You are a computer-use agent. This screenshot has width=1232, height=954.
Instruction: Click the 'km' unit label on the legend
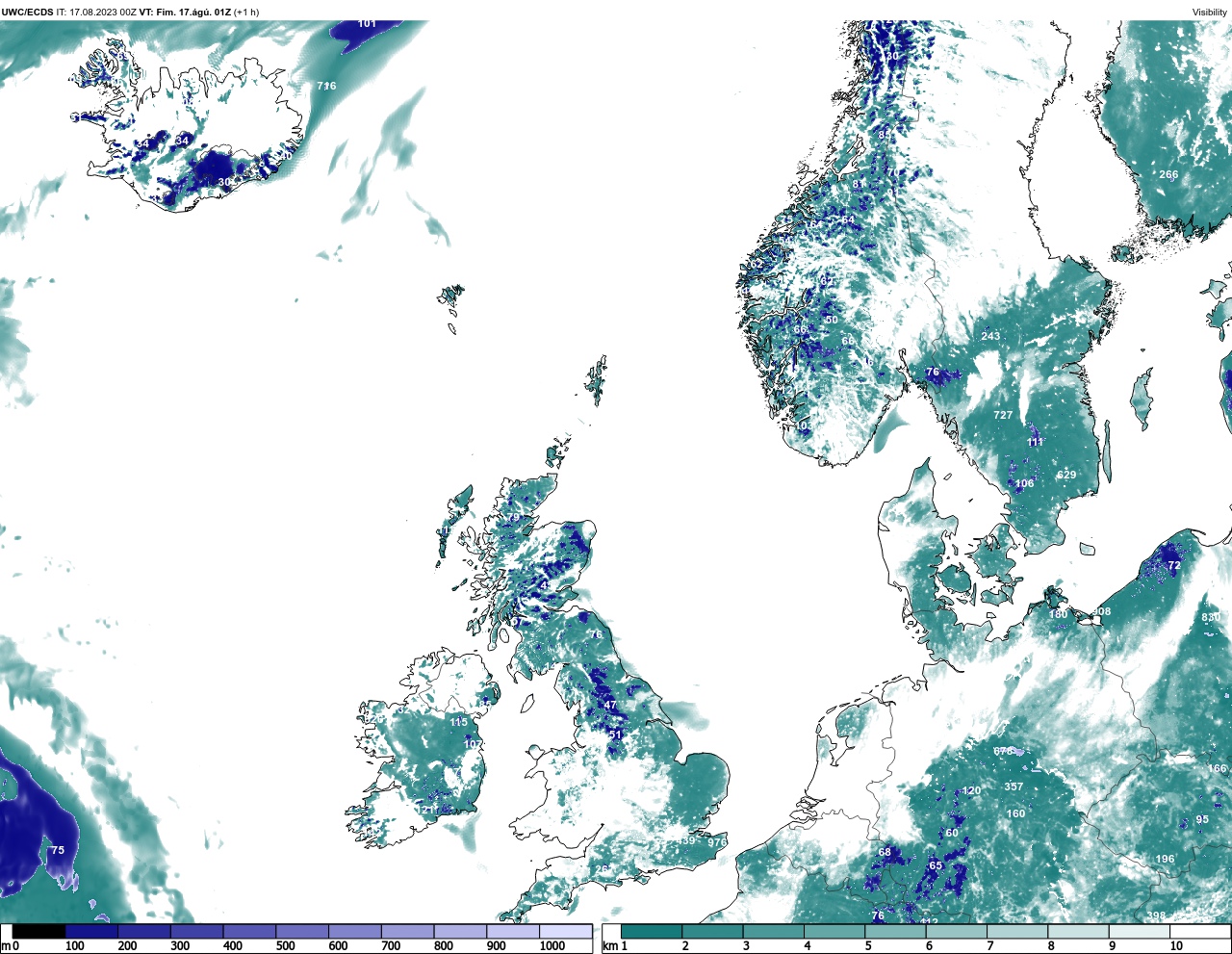(x=609, y=946)
